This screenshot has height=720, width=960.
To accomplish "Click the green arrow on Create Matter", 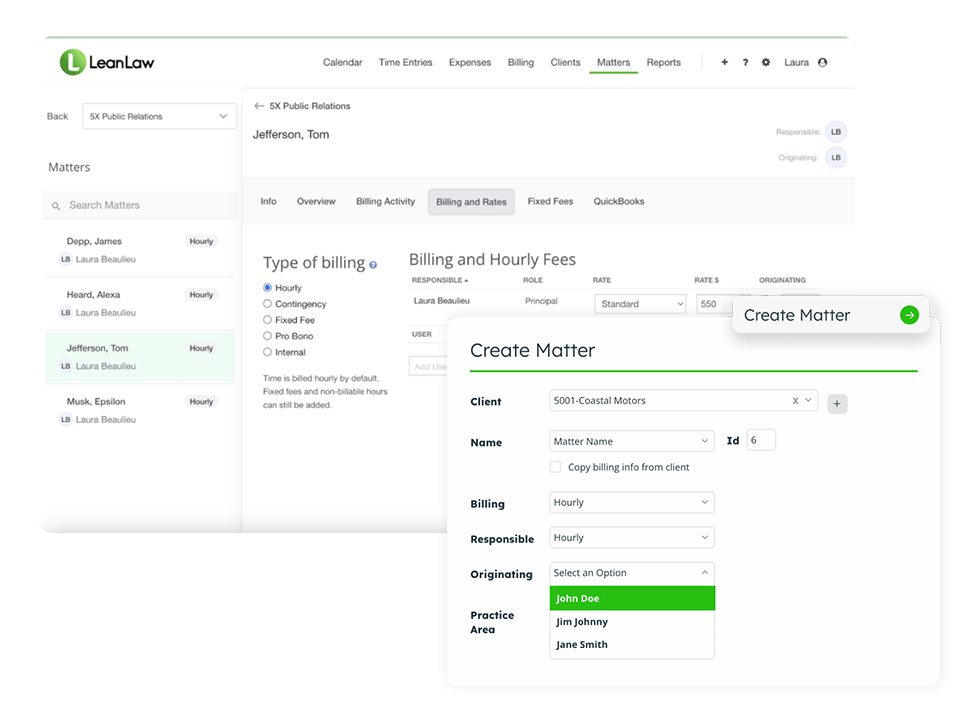I will pyautogui.click(x=909, y=315).
